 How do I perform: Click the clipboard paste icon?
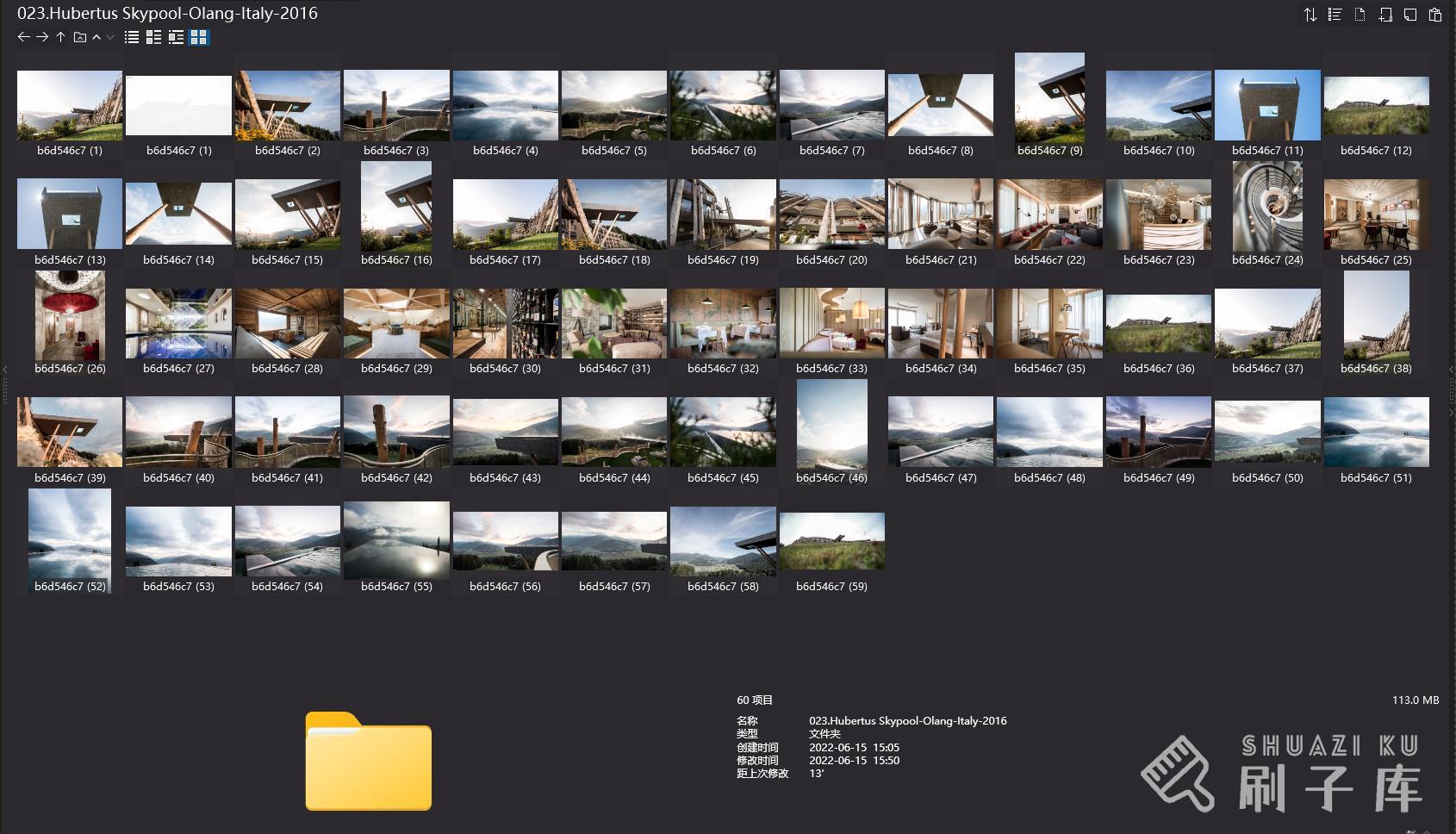click(x=1434, y=15)
